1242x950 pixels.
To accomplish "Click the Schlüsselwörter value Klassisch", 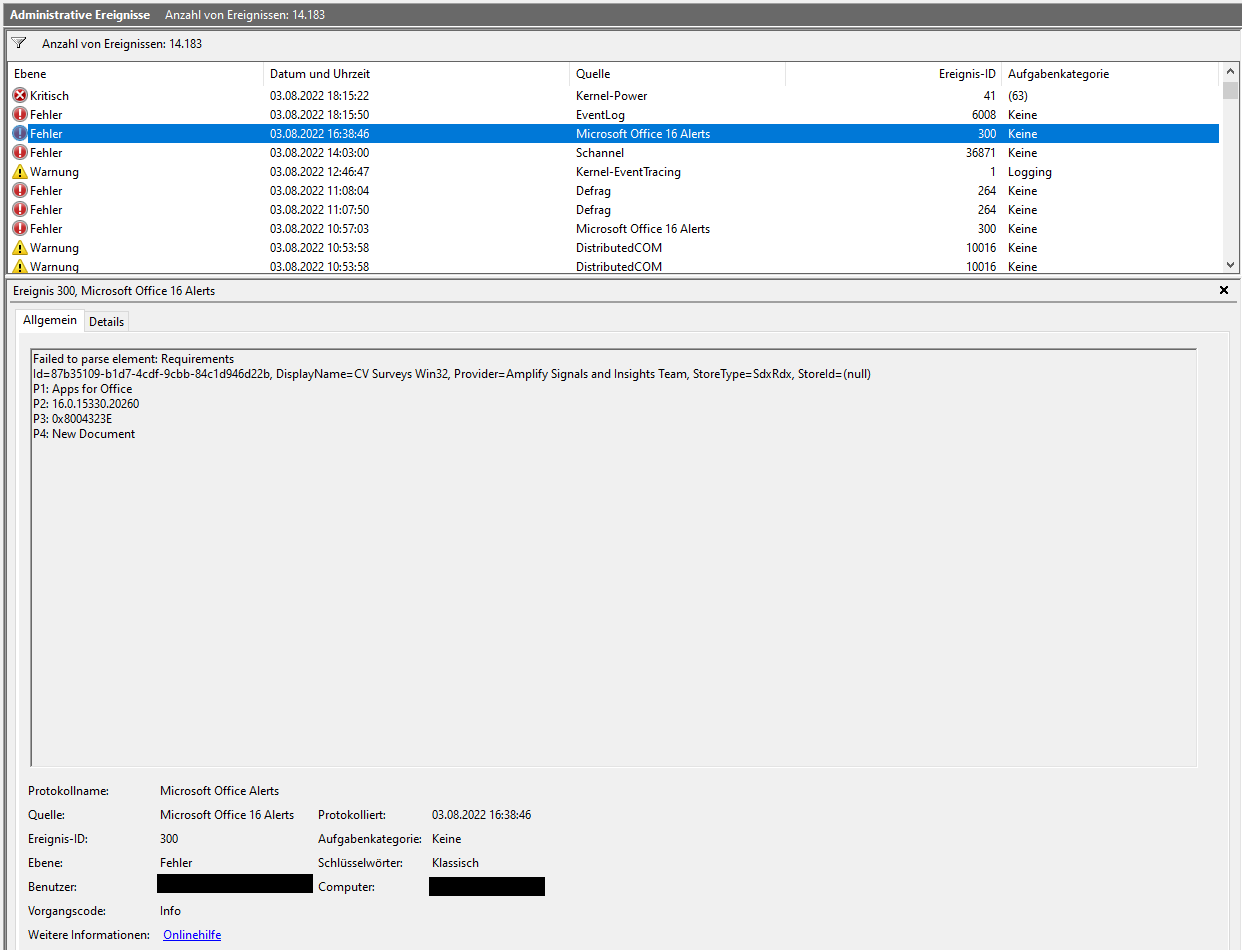I will pos(455,863).
